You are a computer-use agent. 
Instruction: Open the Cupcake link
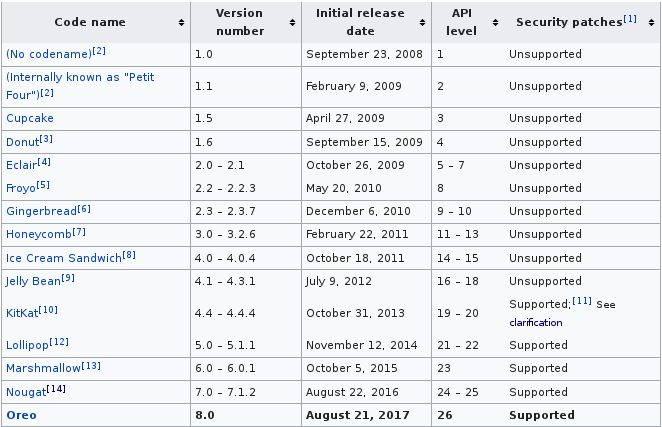[x=30, y=118]
